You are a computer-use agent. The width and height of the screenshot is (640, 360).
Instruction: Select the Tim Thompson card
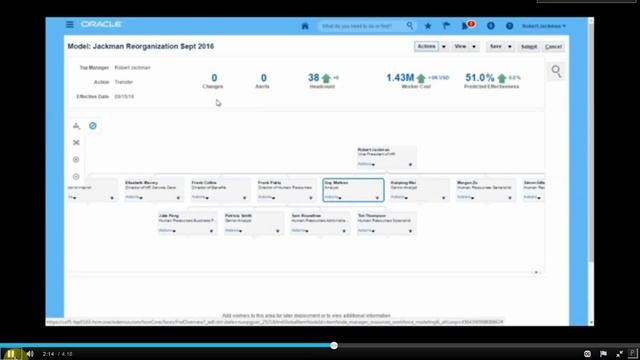pyautogui.click(x=386, y=223)
